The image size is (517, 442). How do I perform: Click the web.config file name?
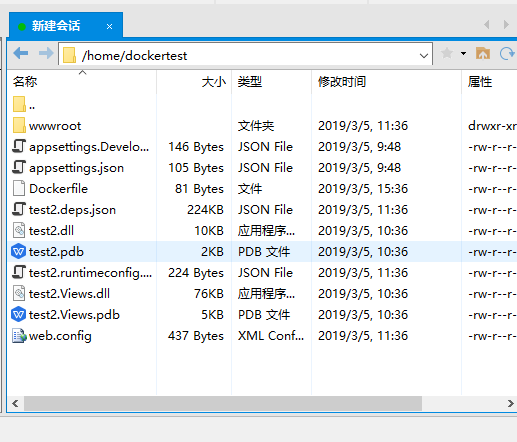point(60,336)
